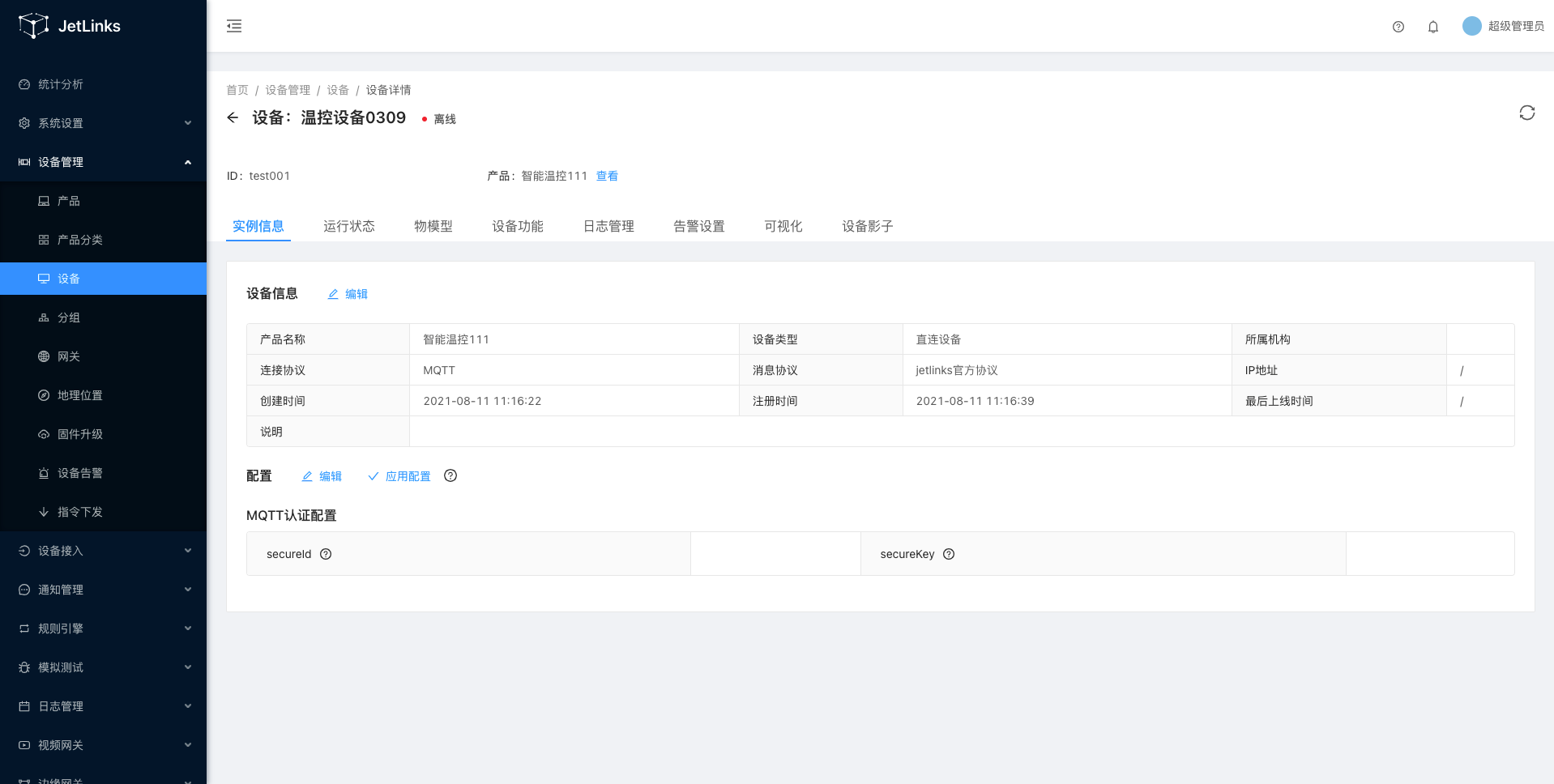1554x784 pixels.
Task: Click the 超级管理员 username
Action: pyautogui.click(x=1516, y=26)
